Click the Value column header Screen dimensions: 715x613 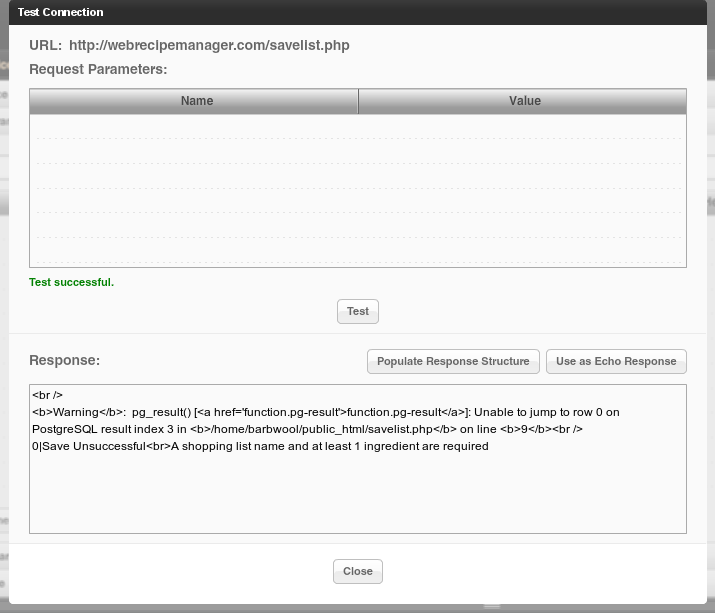click(524, 101)
